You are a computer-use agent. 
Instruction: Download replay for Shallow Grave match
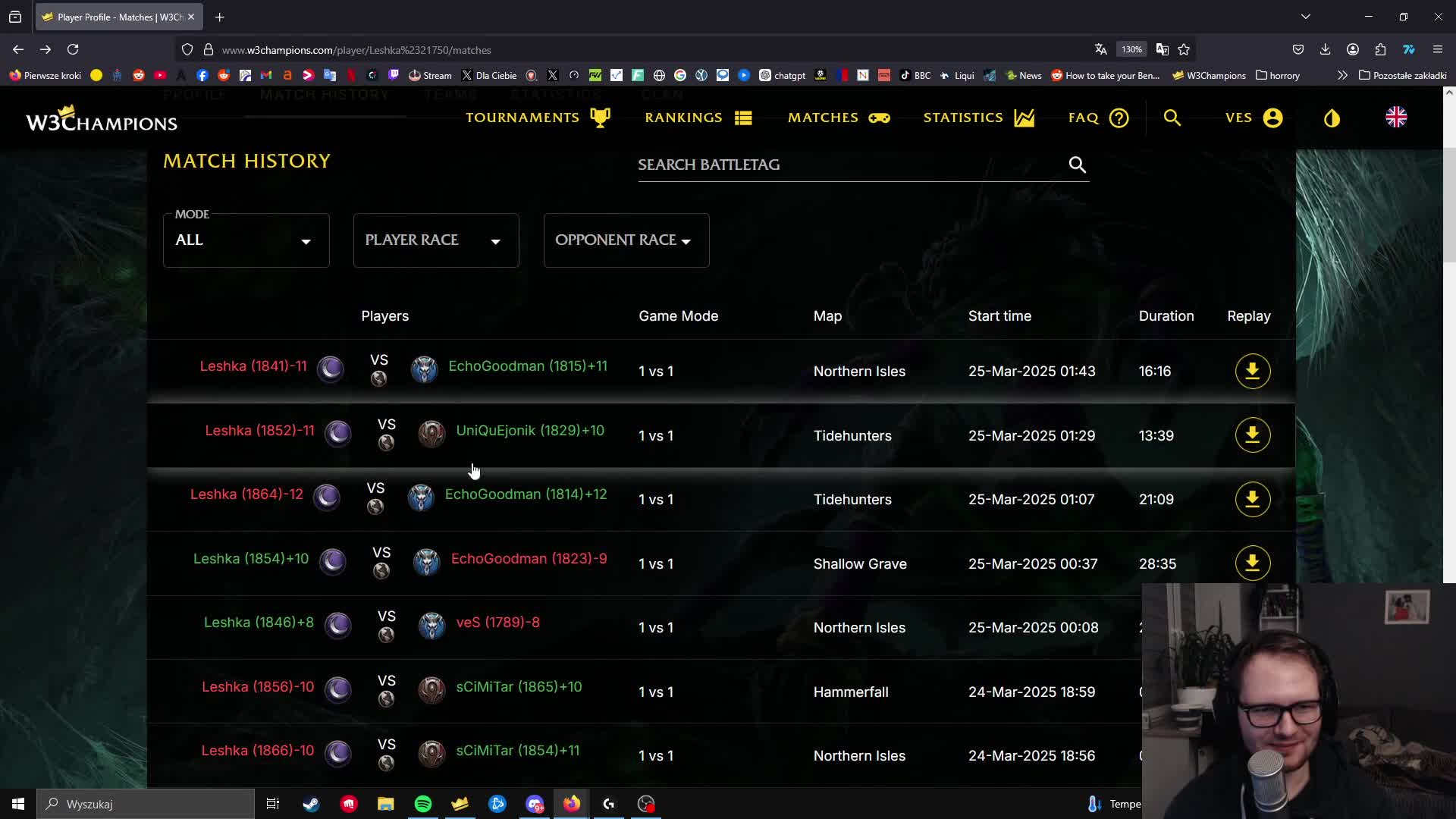pyautogui.click(x=1252, y=563)
